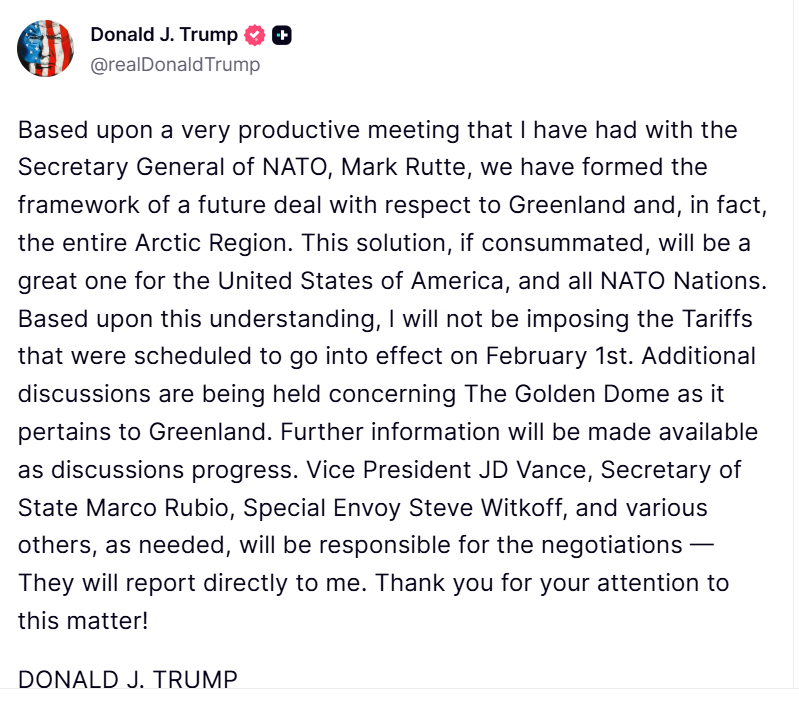Click the sentence They will report directly
Viewport: 799px width, 704px height.
click(x=144, y=582)
